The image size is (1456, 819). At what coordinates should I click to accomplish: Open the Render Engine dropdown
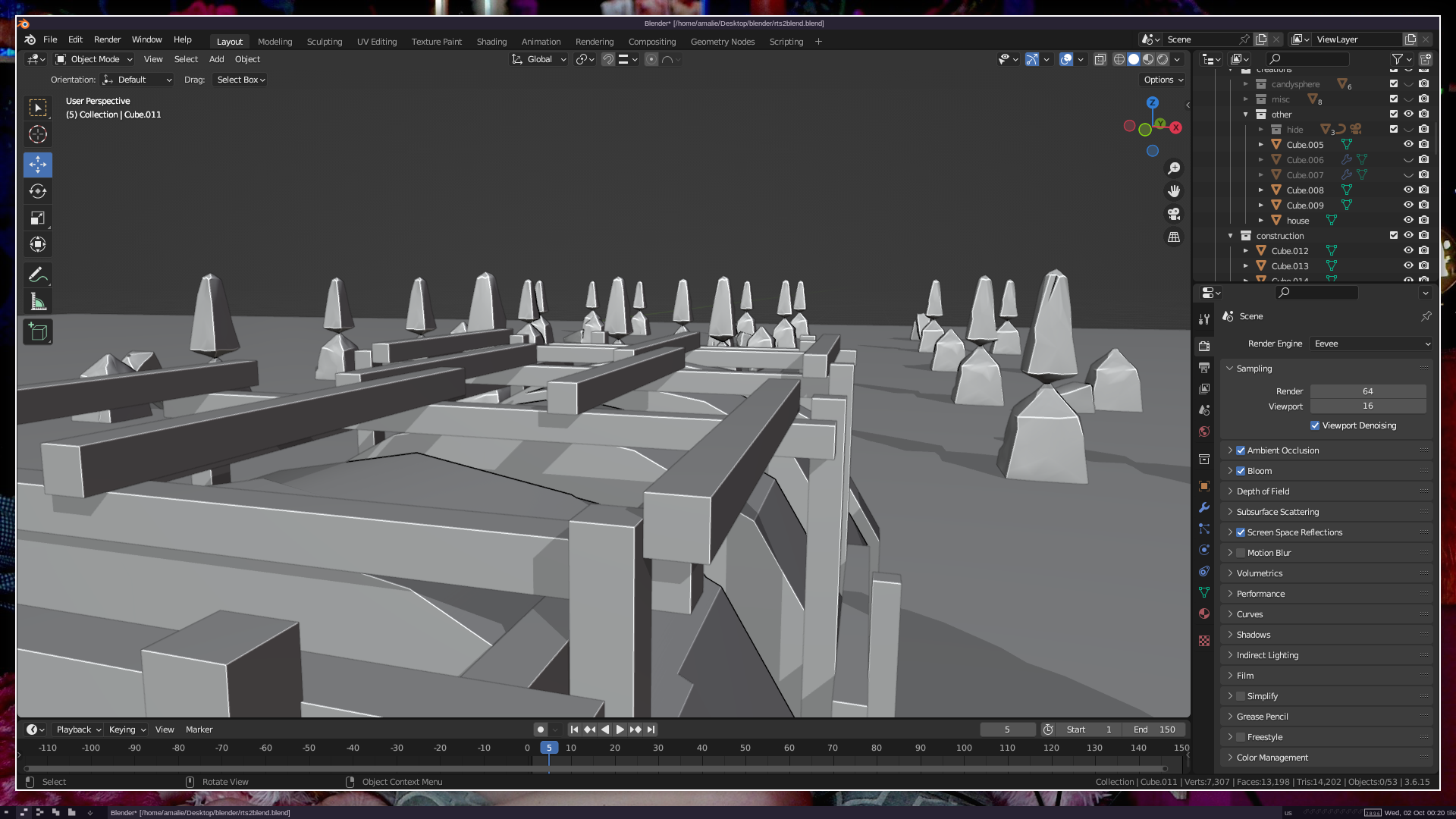(1371, 344)
